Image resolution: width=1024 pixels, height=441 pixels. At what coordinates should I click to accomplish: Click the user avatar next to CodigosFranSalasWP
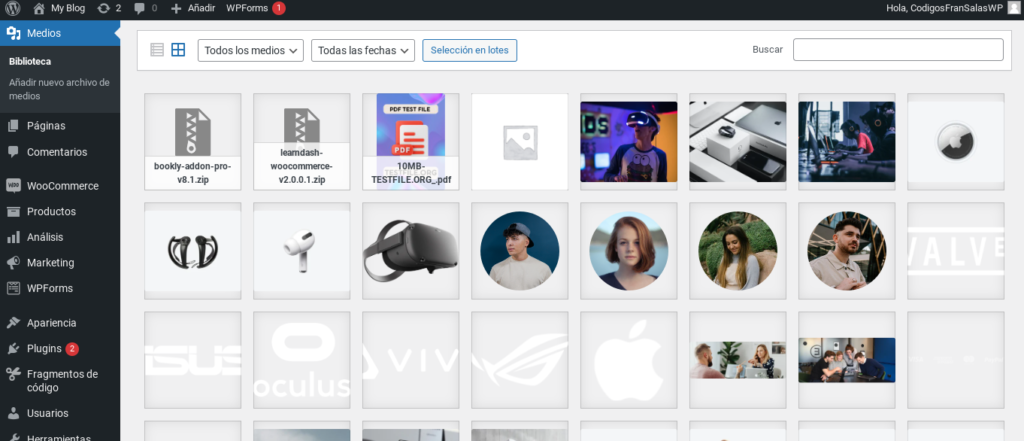(x=1012, y=8)
